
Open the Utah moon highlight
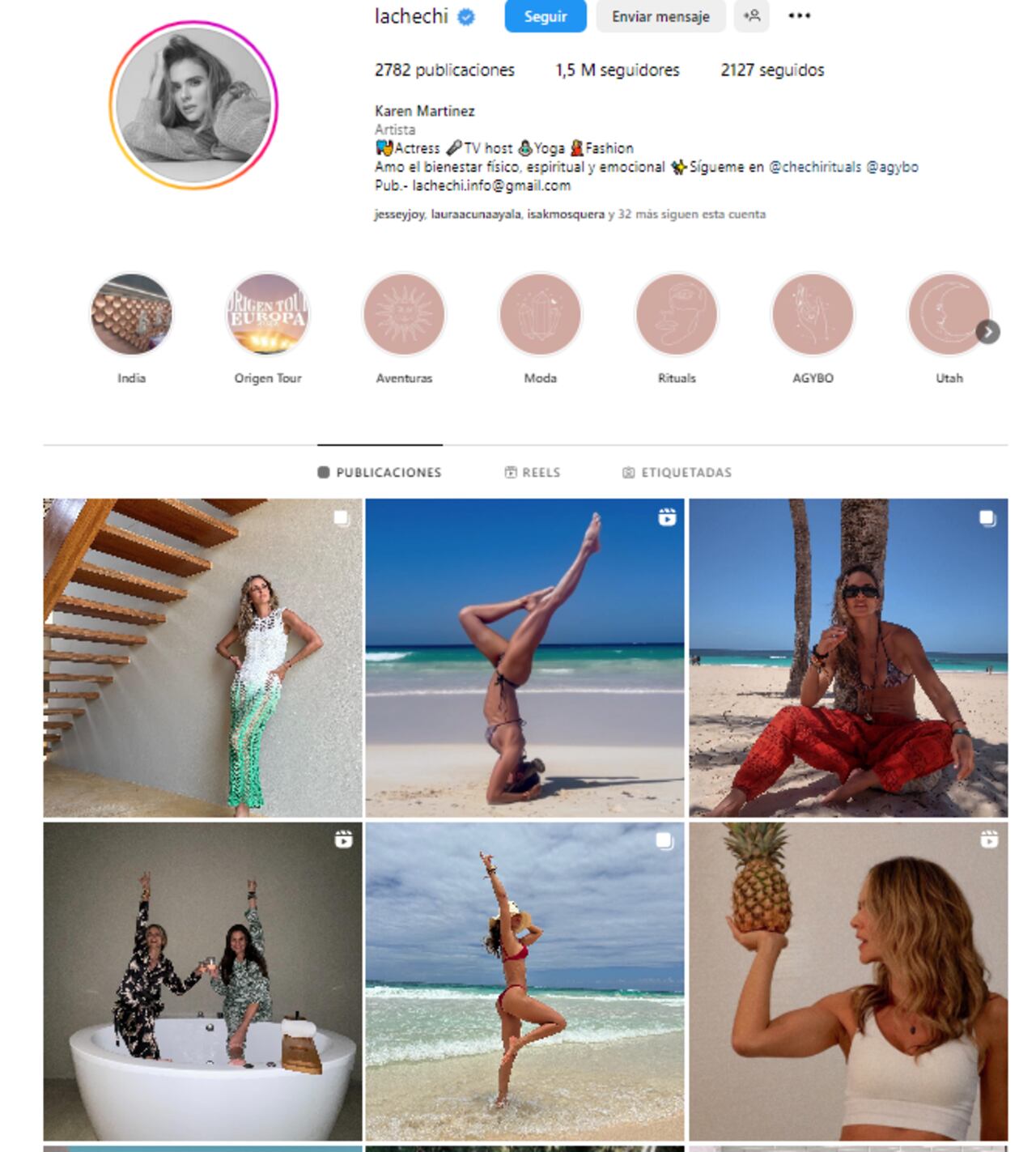click(x=949, y=314)
